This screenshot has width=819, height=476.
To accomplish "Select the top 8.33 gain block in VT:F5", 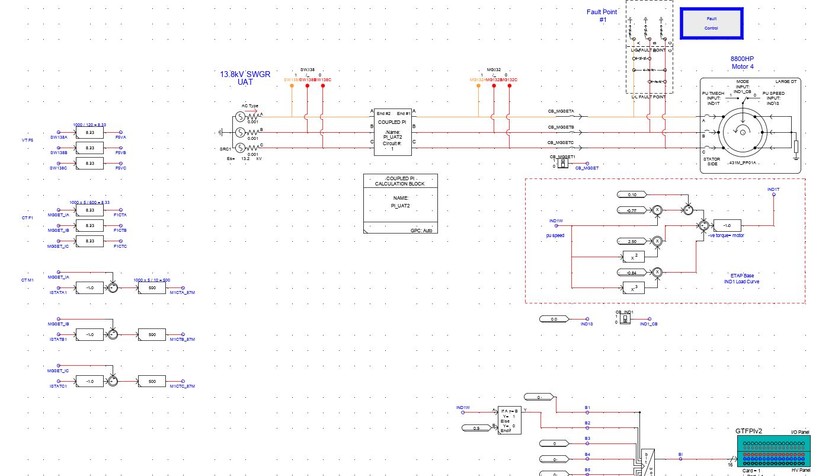I will [x=89, y=132].
